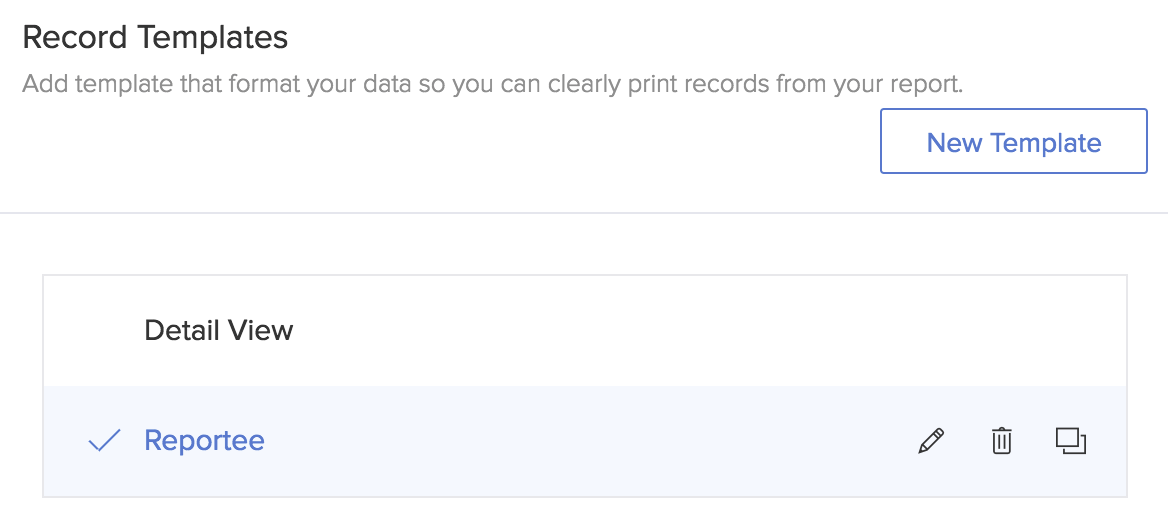This screenshot has width=1168, height=530.
Task: Click the template description text
Action: 492,84
